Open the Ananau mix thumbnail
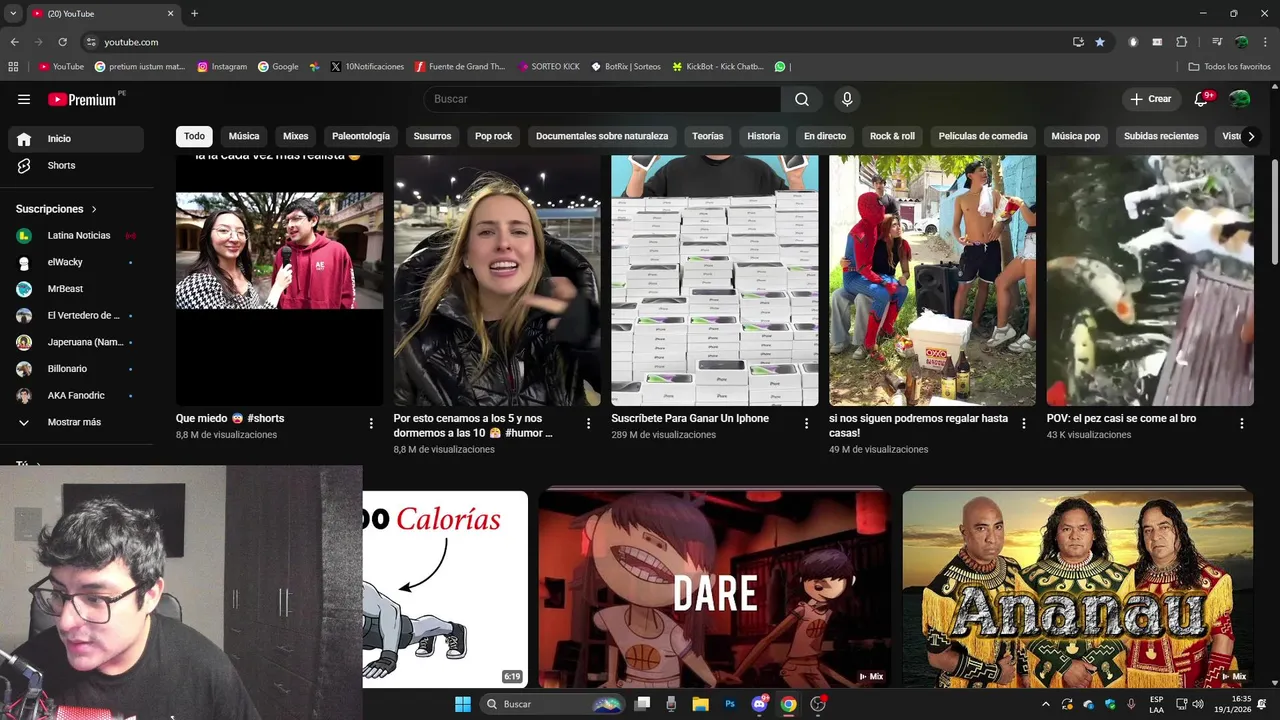 (x=1078, y=588)
